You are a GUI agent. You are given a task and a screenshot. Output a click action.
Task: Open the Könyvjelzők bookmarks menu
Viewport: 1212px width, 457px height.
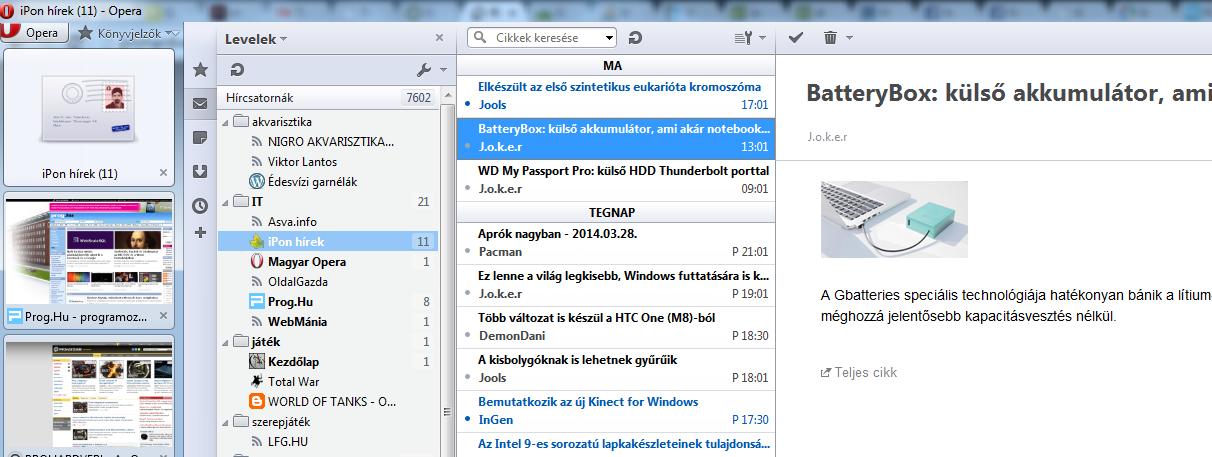131,33
